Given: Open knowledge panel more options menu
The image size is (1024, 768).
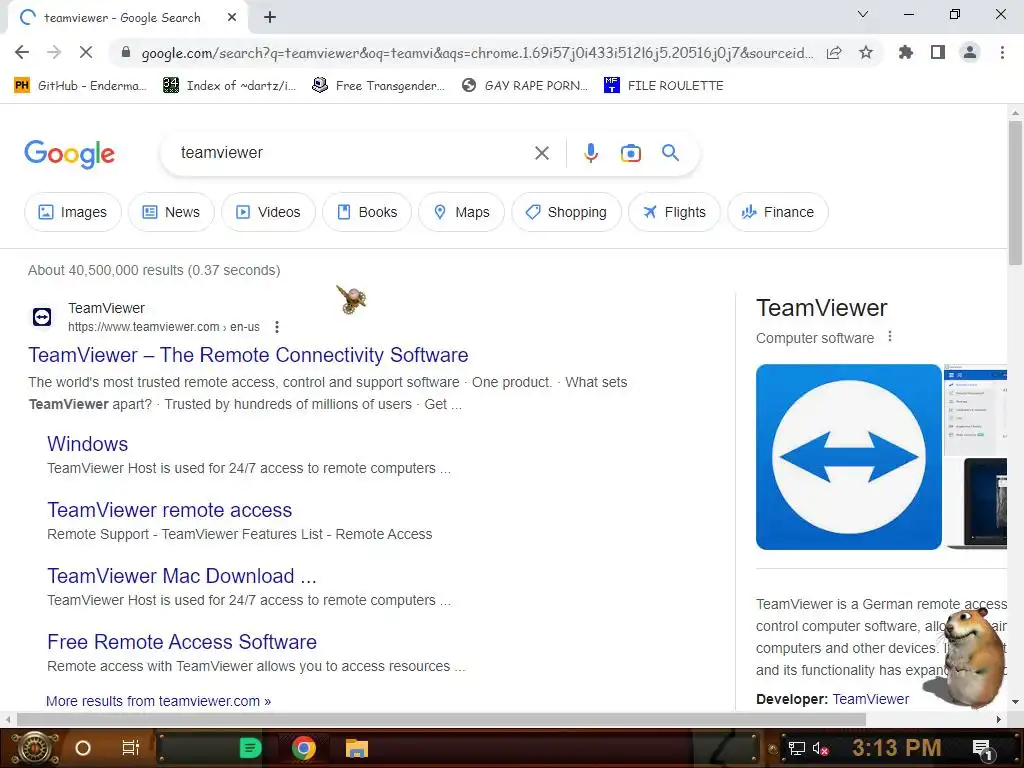Looking at the screenshot, I should coord(889,337).
